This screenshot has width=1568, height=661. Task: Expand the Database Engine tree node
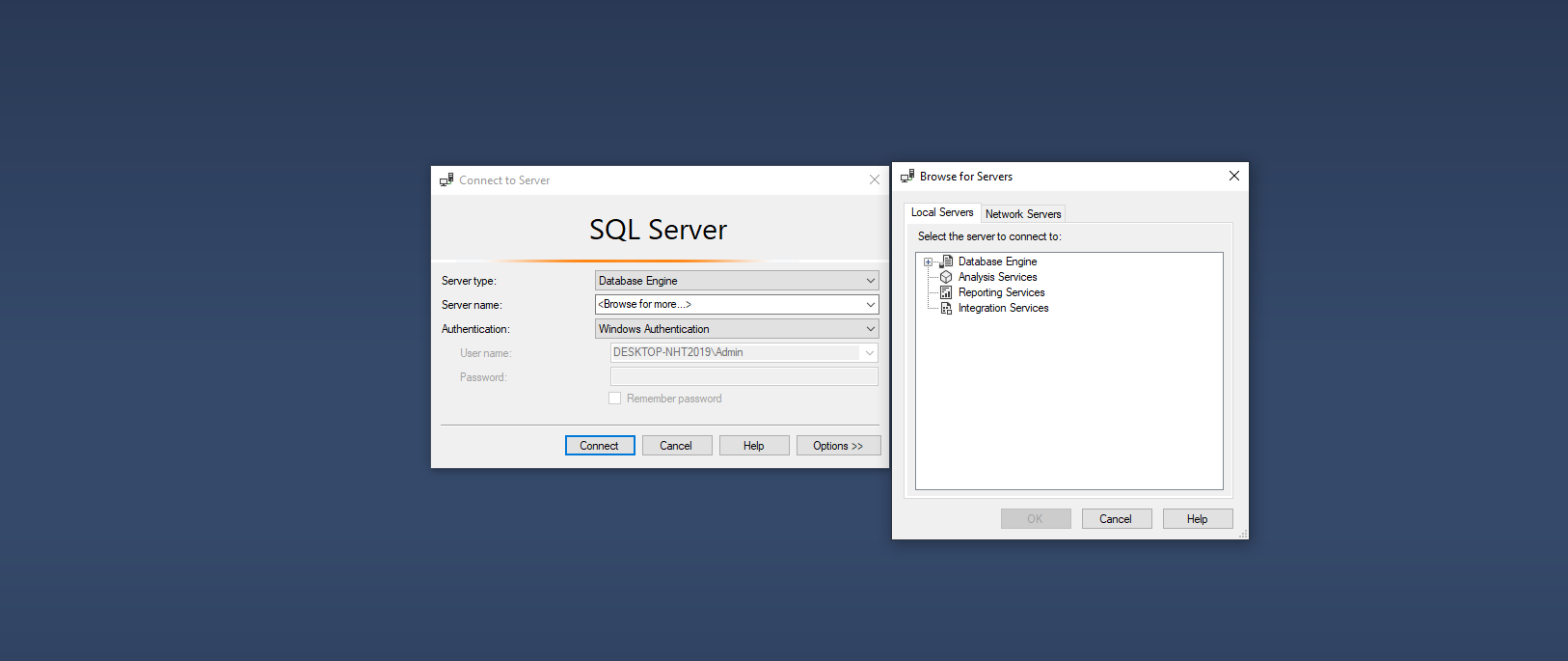(x=928, y=262)
